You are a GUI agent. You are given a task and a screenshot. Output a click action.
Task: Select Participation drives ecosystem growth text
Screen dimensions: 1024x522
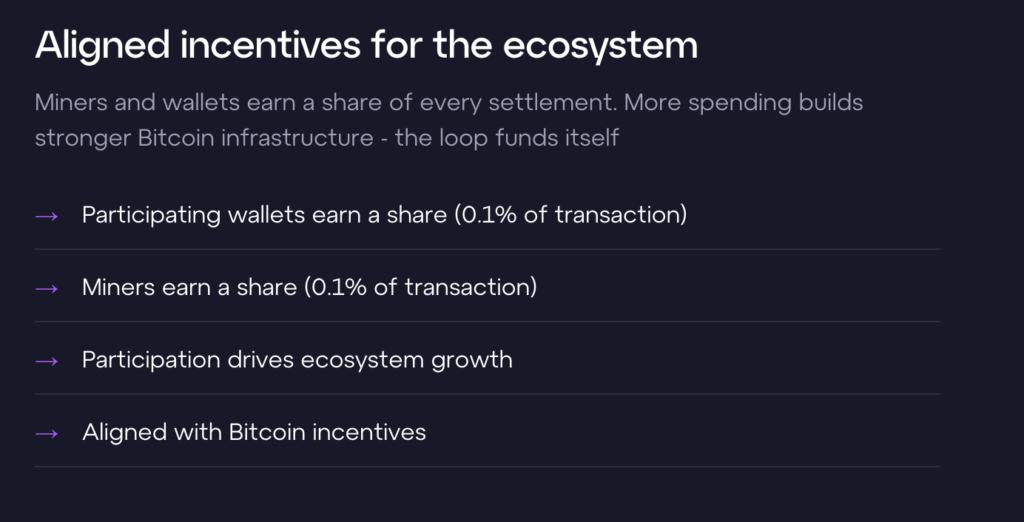[x=297, y=360]
